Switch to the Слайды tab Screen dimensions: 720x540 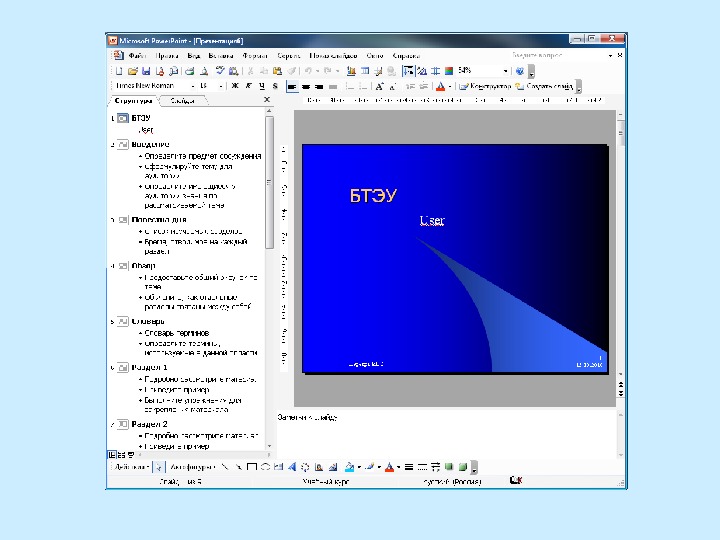[x=182, y=101]
